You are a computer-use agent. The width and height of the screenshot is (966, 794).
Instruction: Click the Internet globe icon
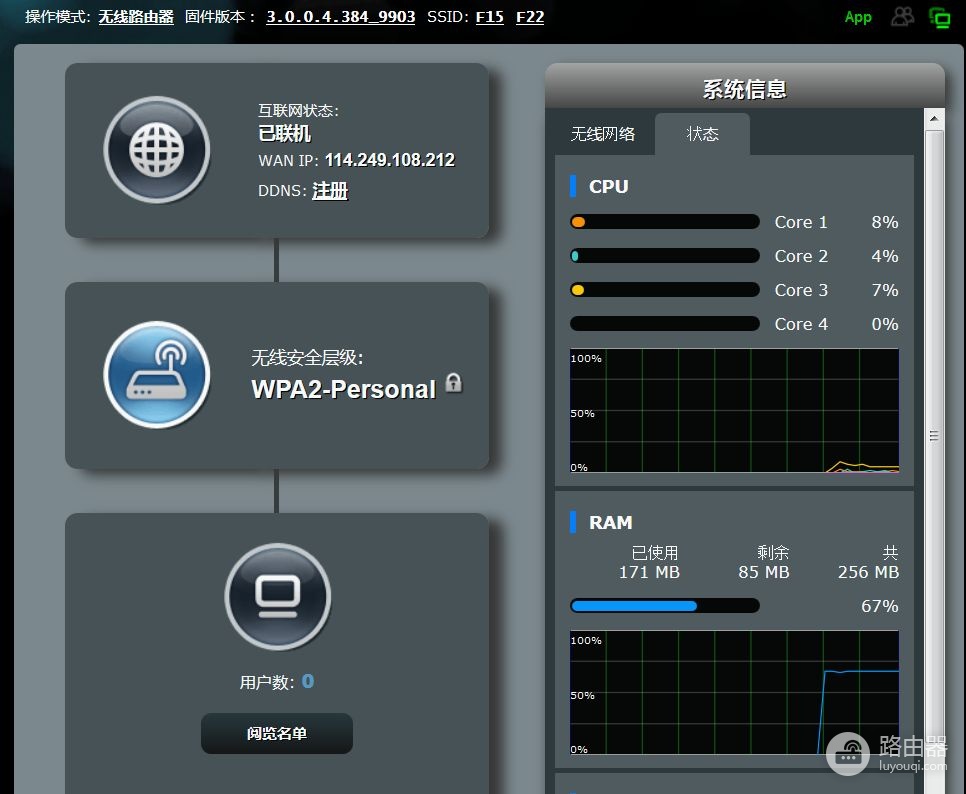pyautogui.click(x=156, y=150)
